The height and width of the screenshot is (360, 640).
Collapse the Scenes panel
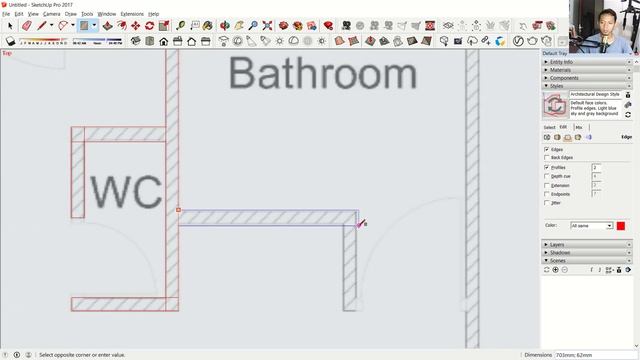[x=587, y=260]
